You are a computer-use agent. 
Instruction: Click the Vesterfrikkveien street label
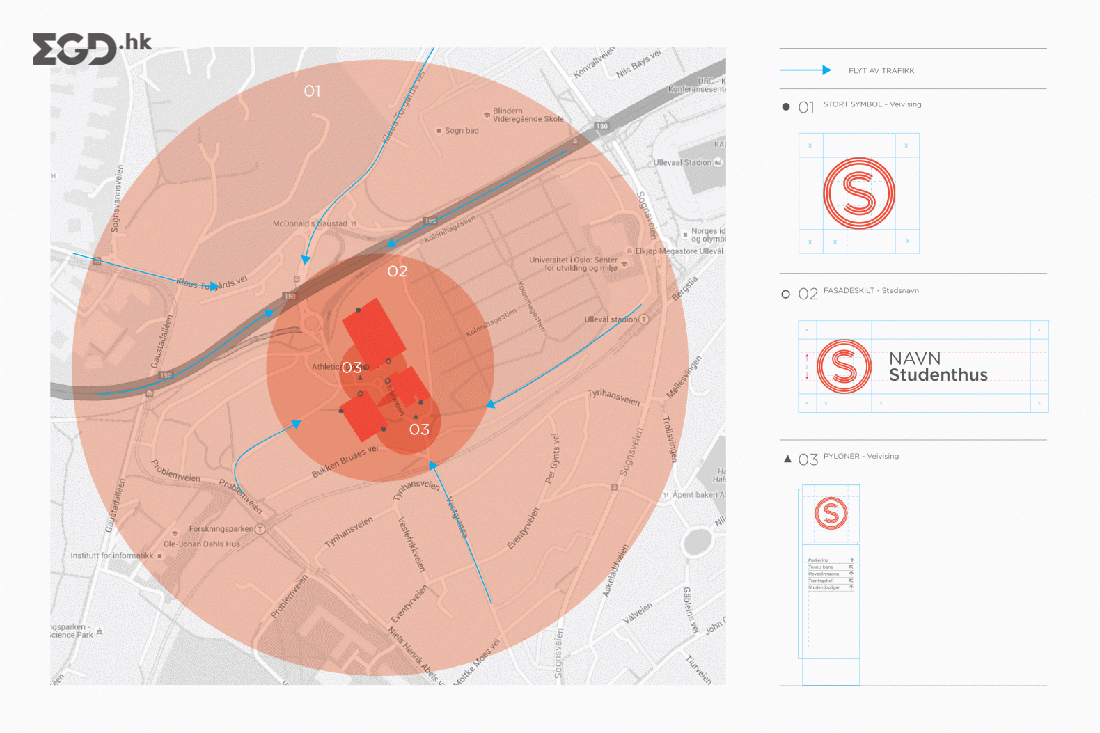411,544
